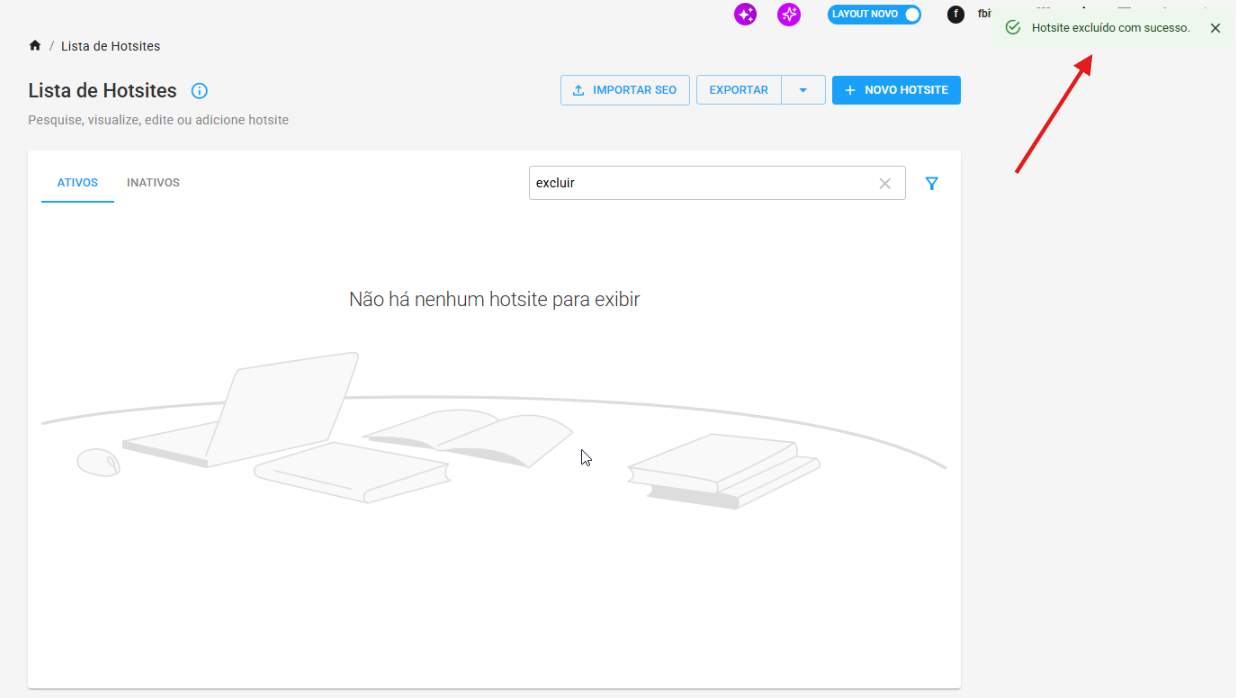Go to home via breadcrumb house icon
Image resolution: width=1236 pixels, height=698 pixels.
[x=35, y=46]
